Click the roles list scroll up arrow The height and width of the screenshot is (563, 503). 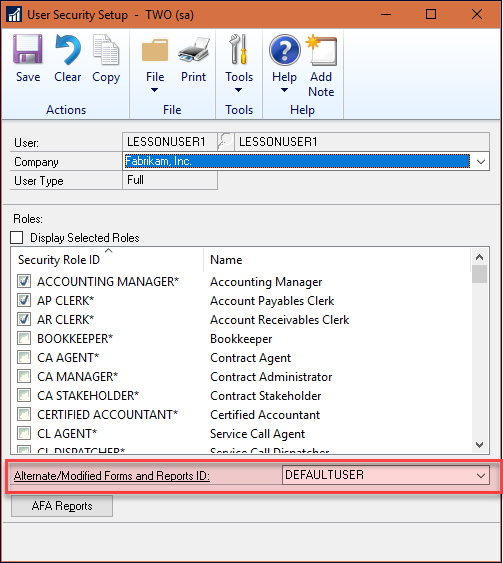coord(479,257)
